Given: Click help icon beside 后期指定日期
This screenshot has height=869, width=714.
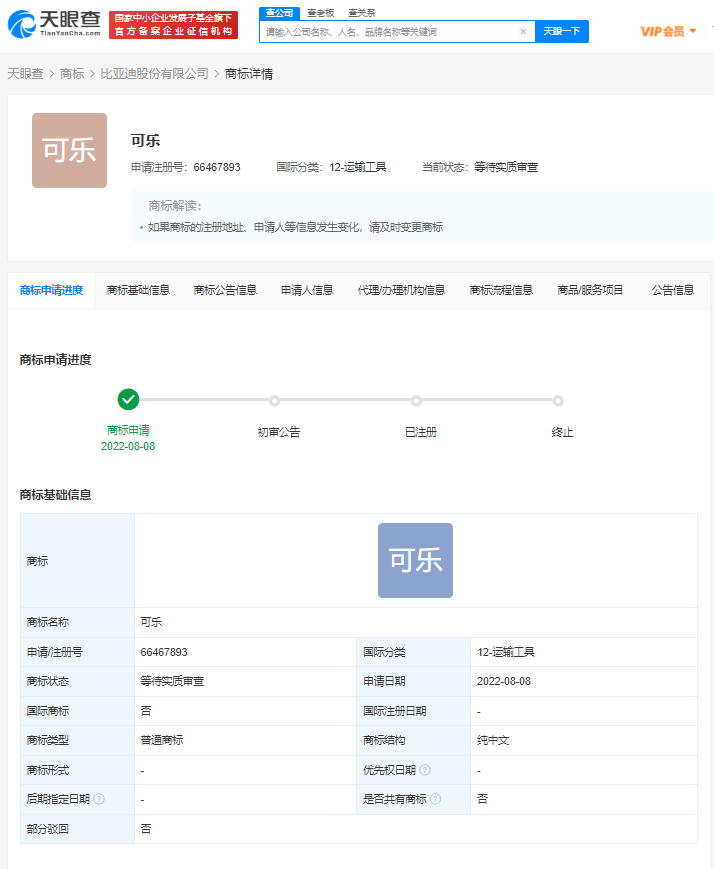Looking at the screenshot, I should (x=99, y=799).
